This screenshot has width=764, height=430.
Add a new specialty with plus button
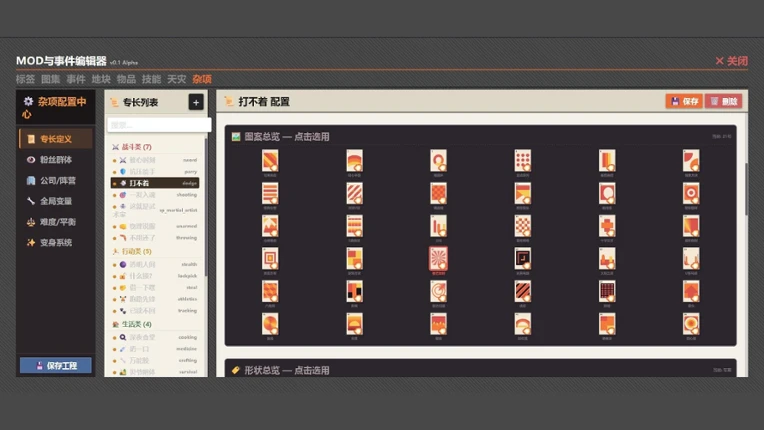click(x=196, y=102)
